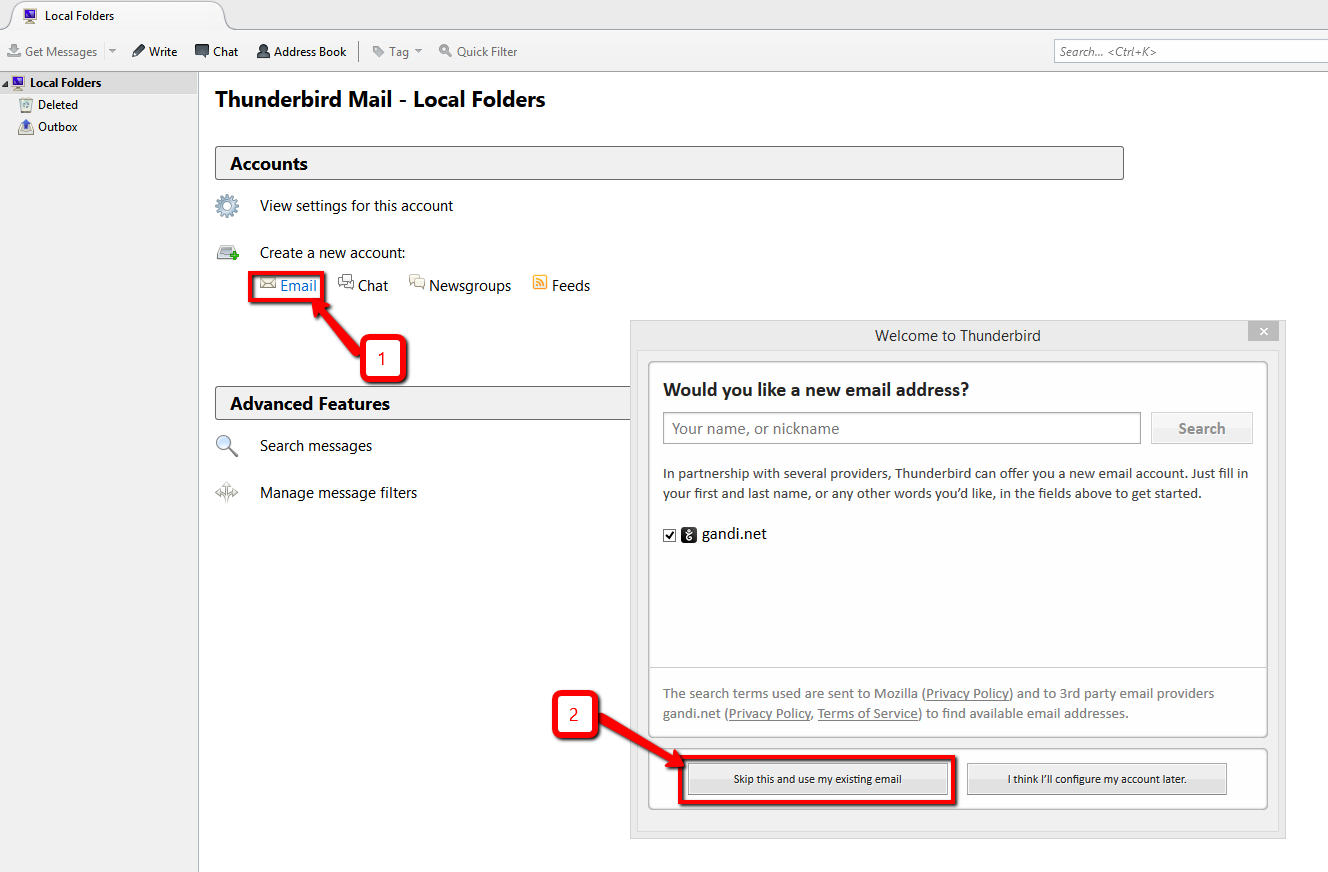Screen dimensions: 1328x872
Task: Click the Tag toolbar button
Action: [390, 51]
